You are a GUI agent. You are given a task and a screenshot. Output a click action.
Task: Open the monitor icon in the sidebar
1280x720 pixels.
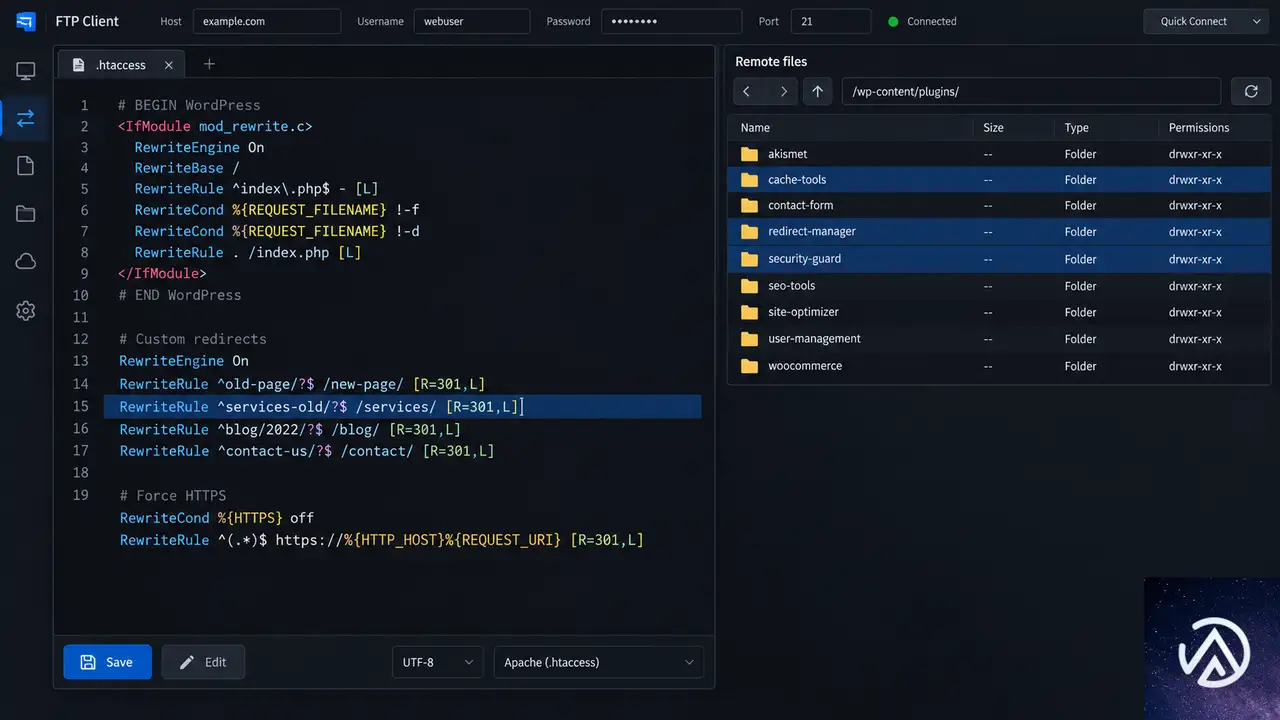click(26, 71)
